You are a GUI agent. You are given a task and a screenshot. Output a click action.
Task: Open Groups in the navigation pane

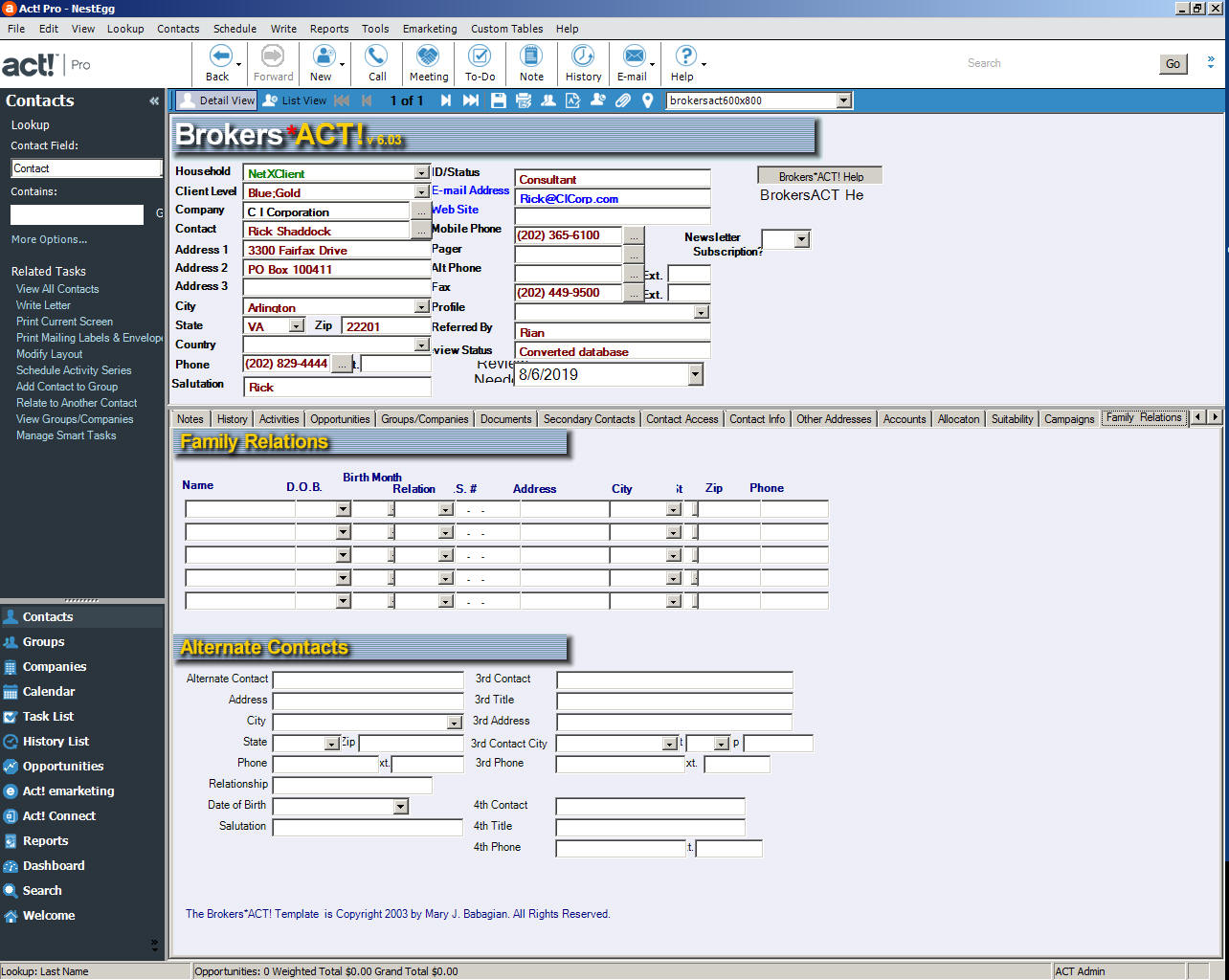tap(43, 642)
